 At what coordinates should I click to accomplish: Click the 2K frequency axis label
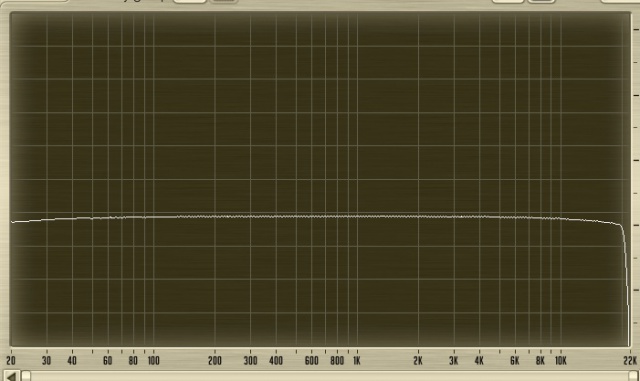click(418, 361)
